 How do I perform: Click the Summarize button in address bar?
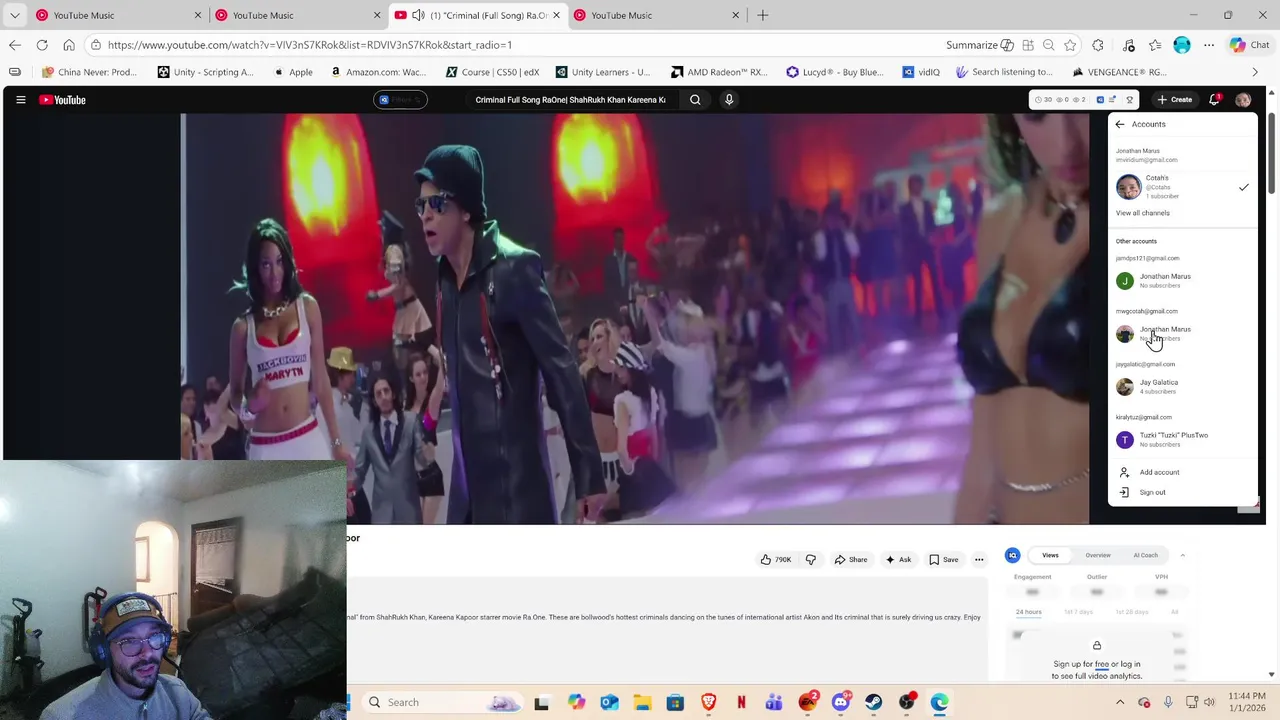(980, 45)
